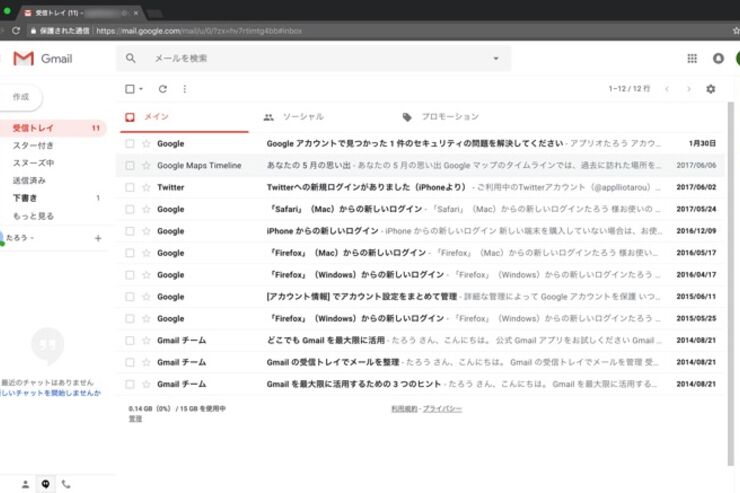
Task: Star the Google Maps Timeline email
Action: pyautogui.click(x=146, y=166)
